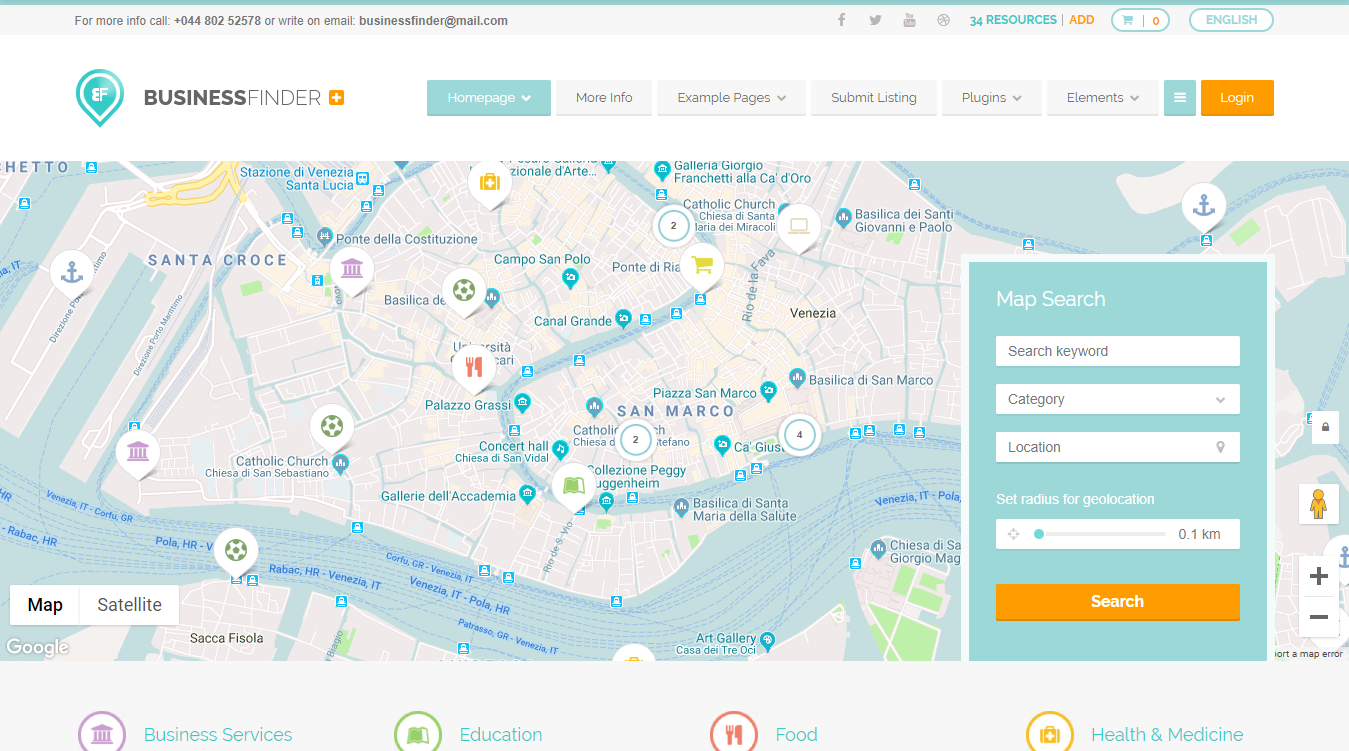Click the Health & Medicine category icon

(x=1050, y=732)
